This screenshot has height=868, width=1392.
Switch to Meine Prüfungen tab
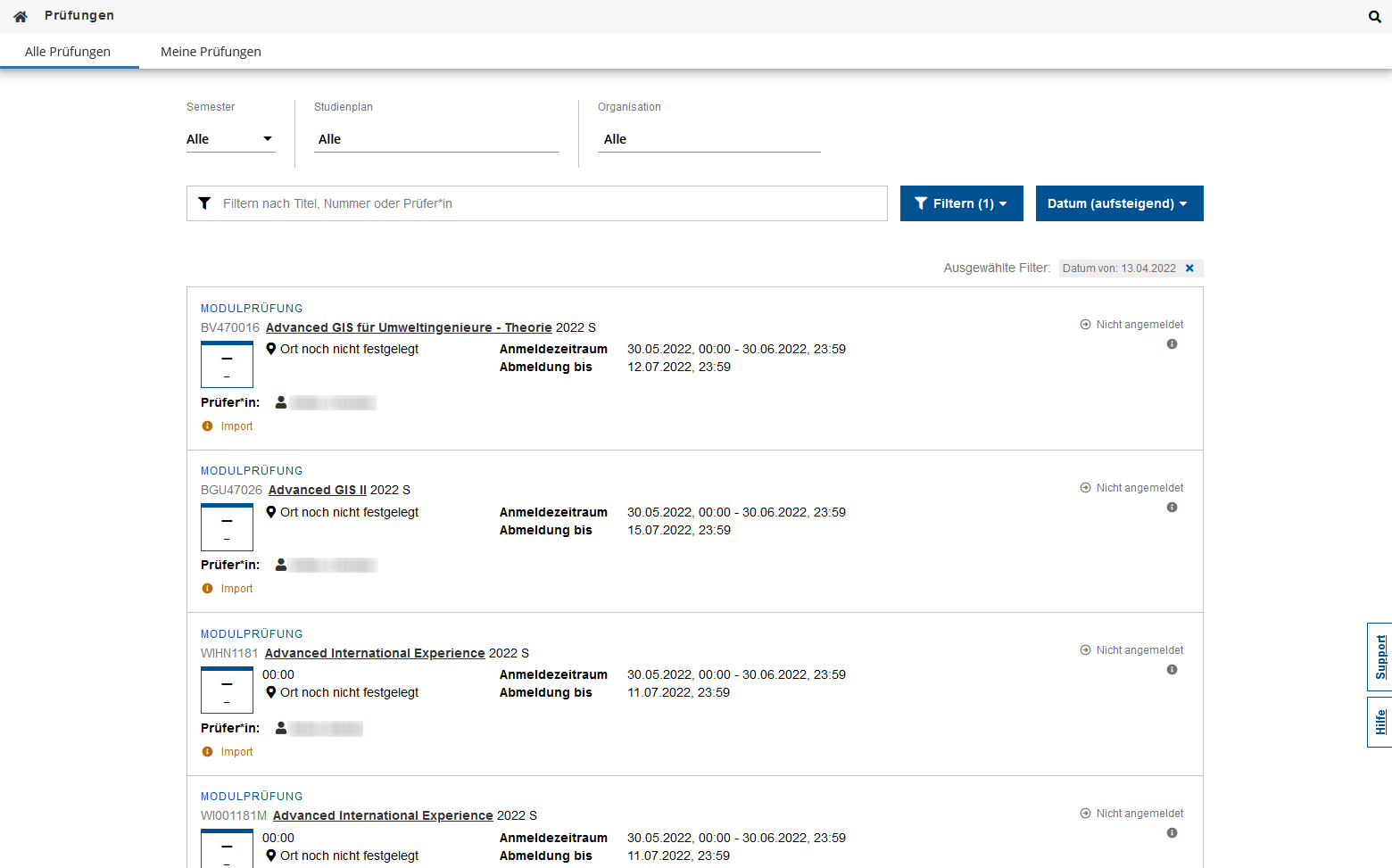coord(211,52)
